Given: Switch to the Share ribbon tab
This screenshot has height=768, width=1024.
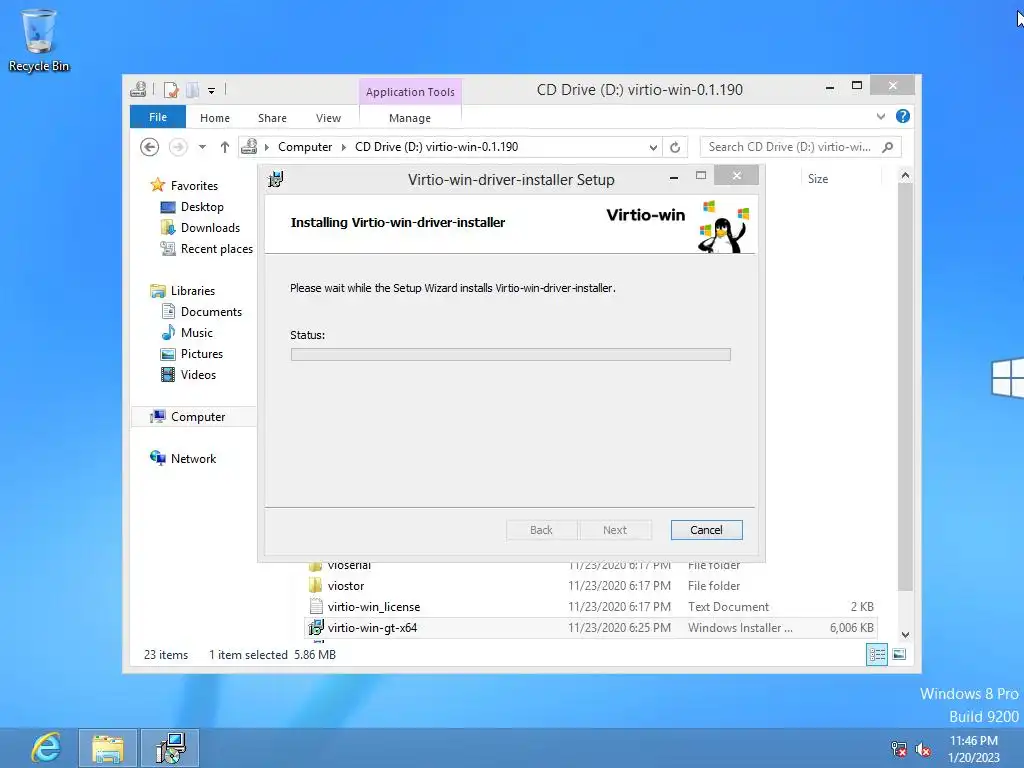Looking at the screenshot, I should [x=272, y=118].
